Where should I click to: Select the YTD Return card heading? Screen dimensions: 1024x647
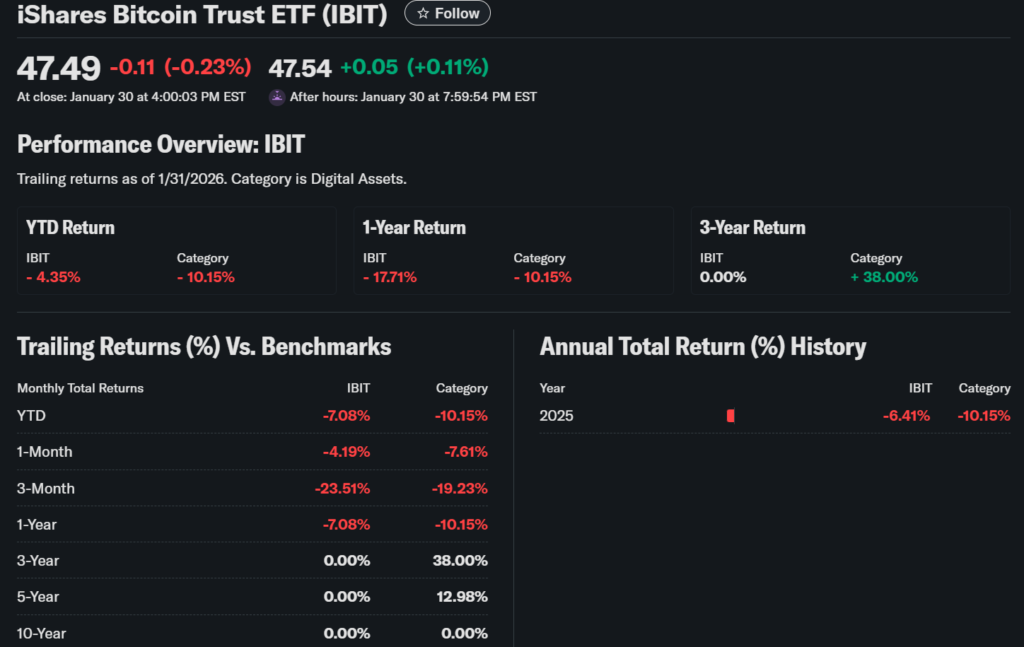[x=70, y=227]
